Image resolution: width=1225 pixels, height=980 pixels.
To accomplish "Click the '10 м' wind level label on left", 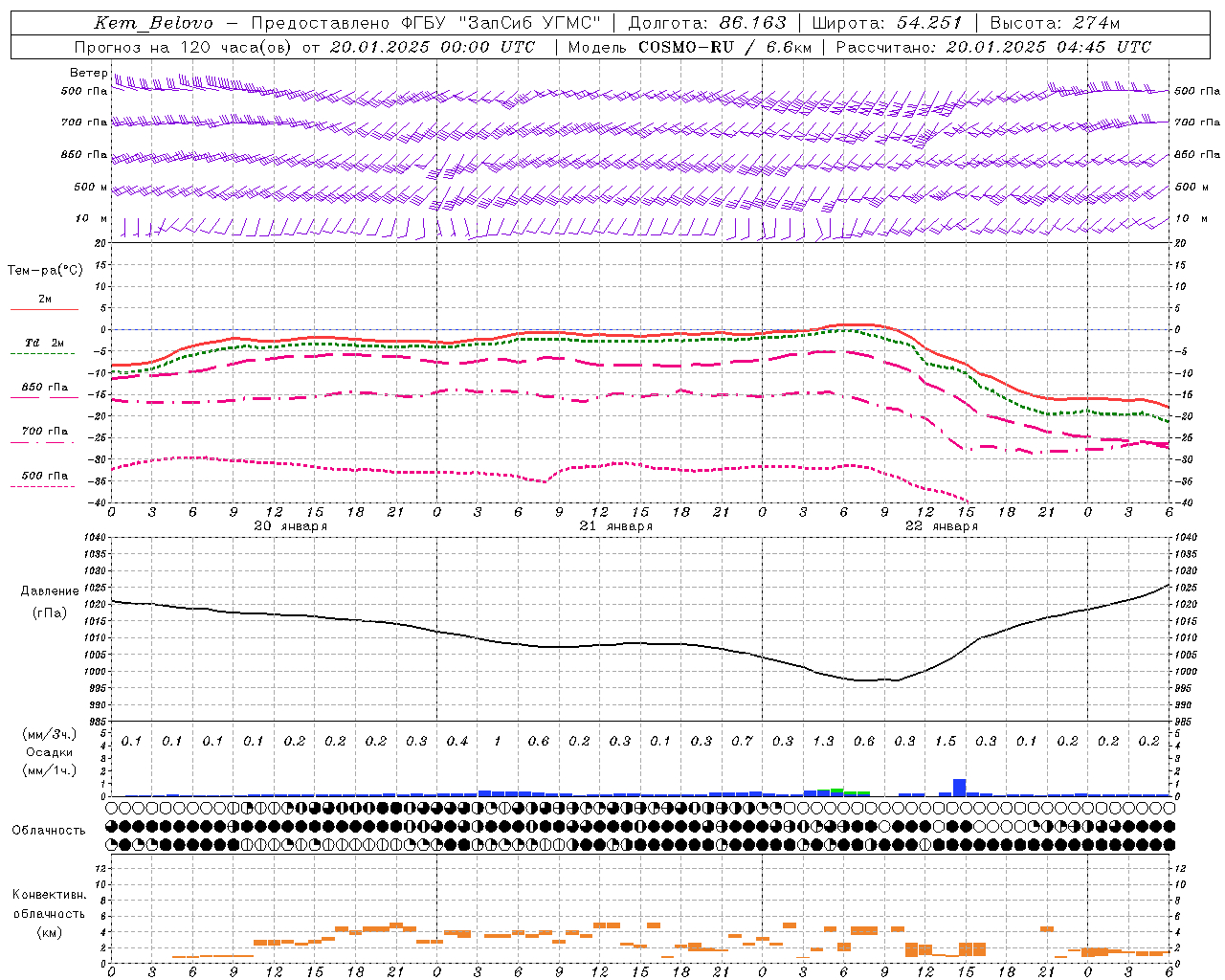I will click(92, 218).
